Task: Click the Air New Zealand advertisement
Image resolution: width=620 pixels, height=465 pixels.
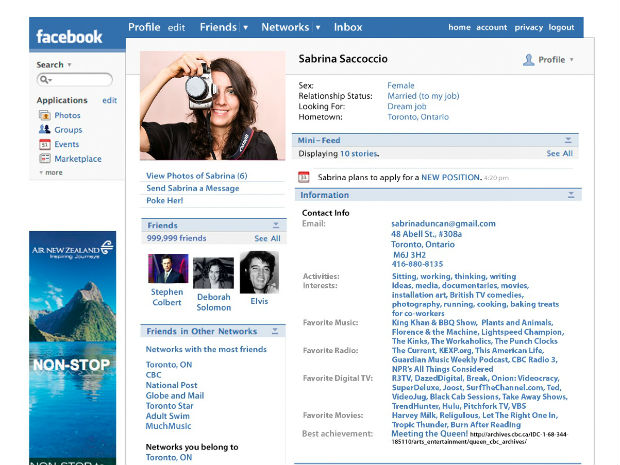Action: pos(72,348)
